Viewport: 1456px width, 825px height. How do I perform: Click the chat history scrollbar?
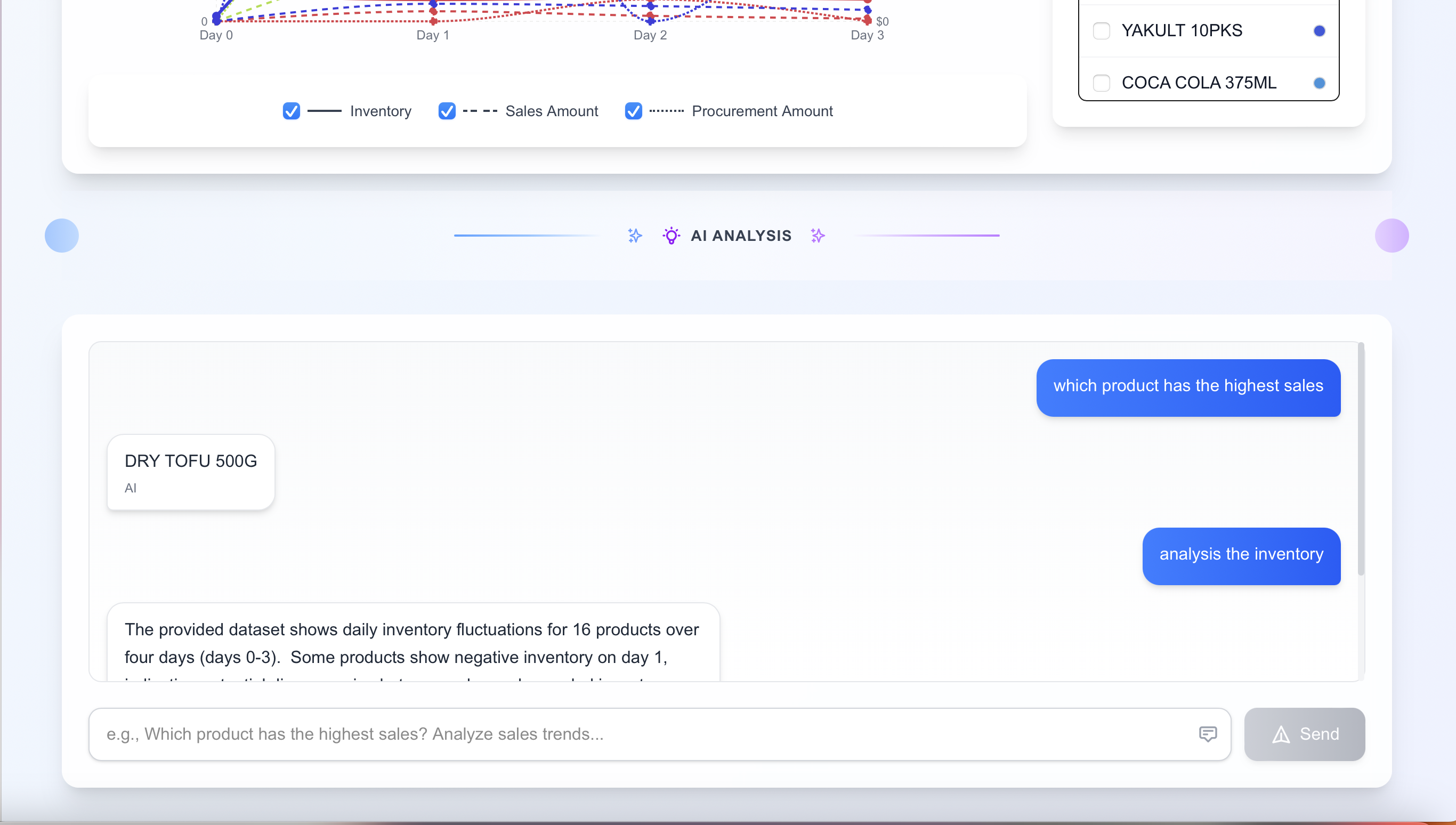1361,459
